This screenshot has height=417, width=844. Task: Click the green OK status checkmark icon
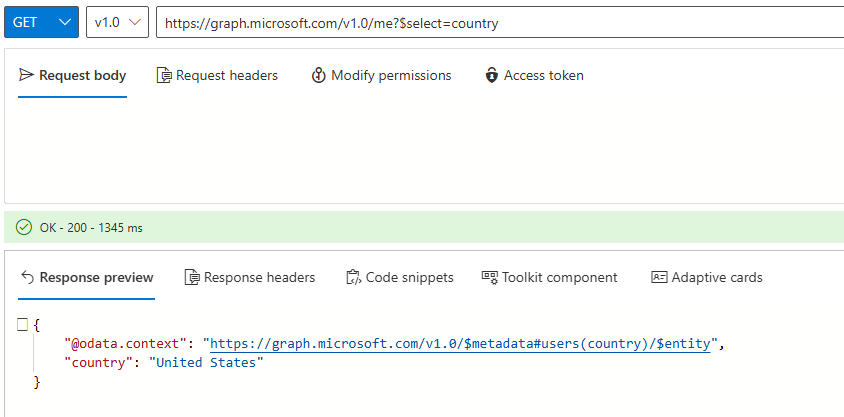(24, 228)
